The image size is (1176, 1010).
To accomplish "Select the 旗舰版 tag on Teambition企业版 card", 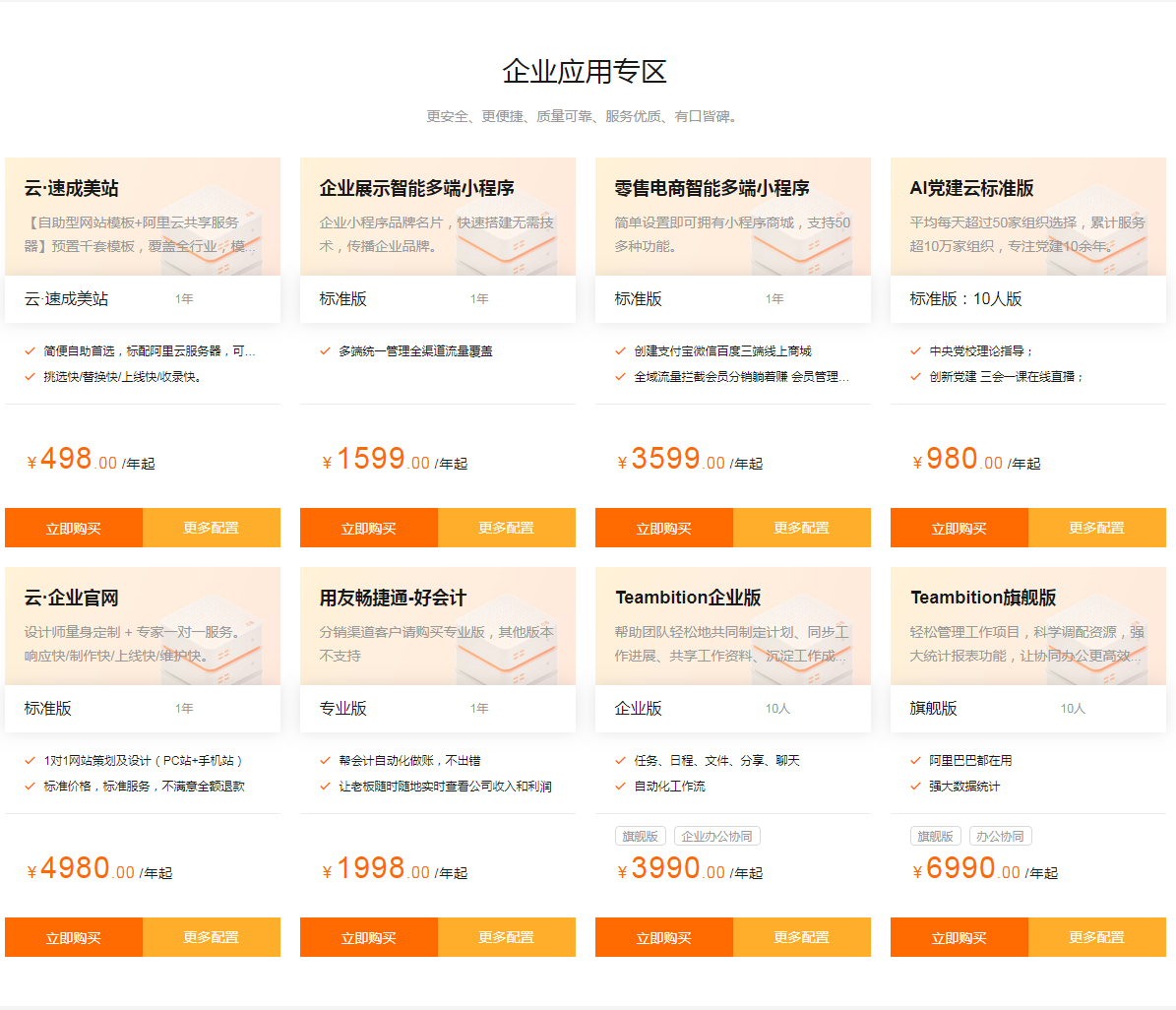I will coord(641,836).
